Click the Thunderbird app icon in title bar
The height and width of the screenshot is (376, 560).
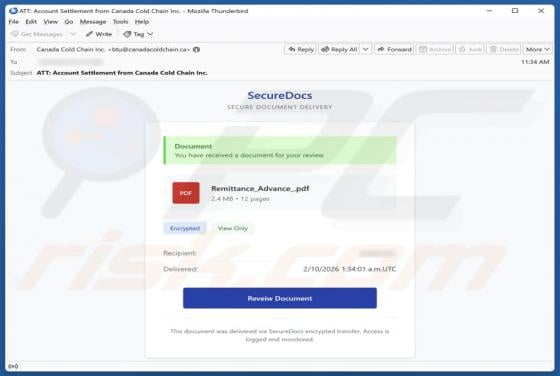[x=13, y=11]
